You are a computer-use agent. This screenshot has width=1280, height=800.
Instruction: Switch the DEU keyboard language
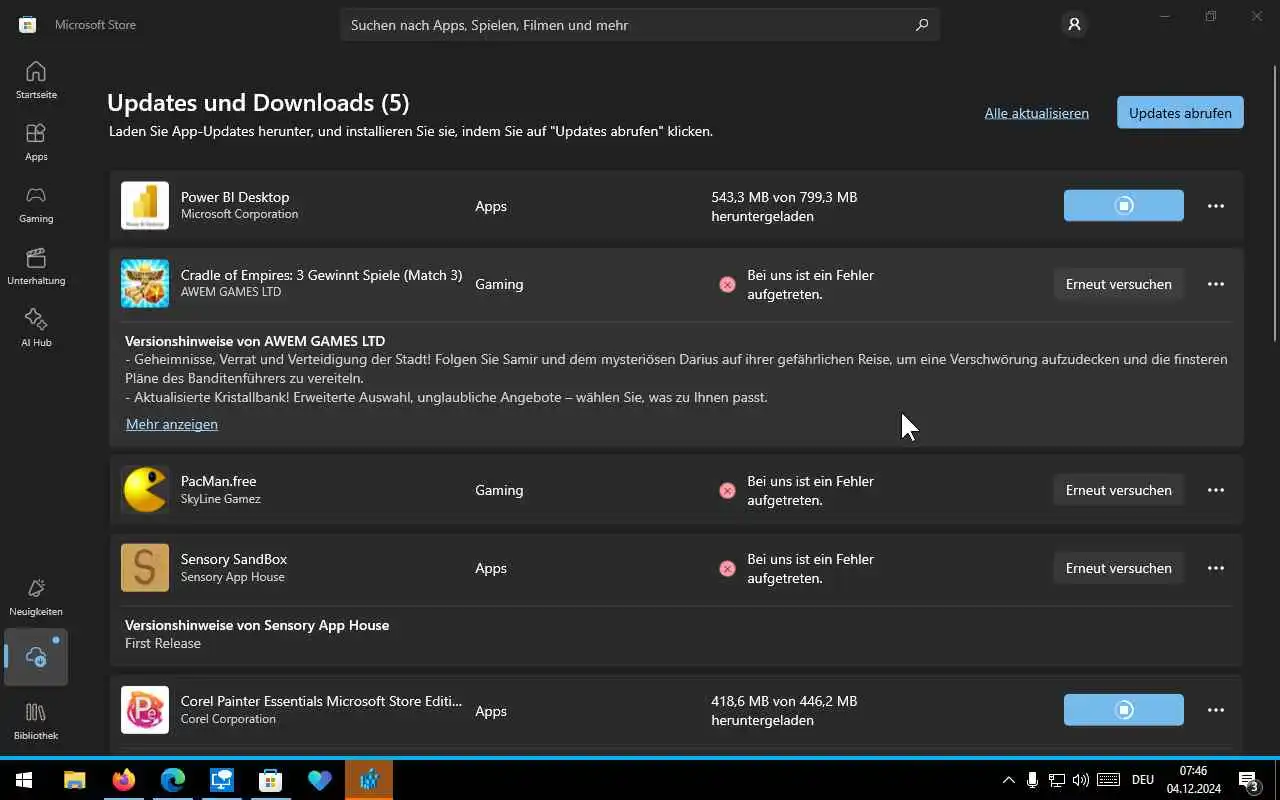click(x=1143, y=780)
